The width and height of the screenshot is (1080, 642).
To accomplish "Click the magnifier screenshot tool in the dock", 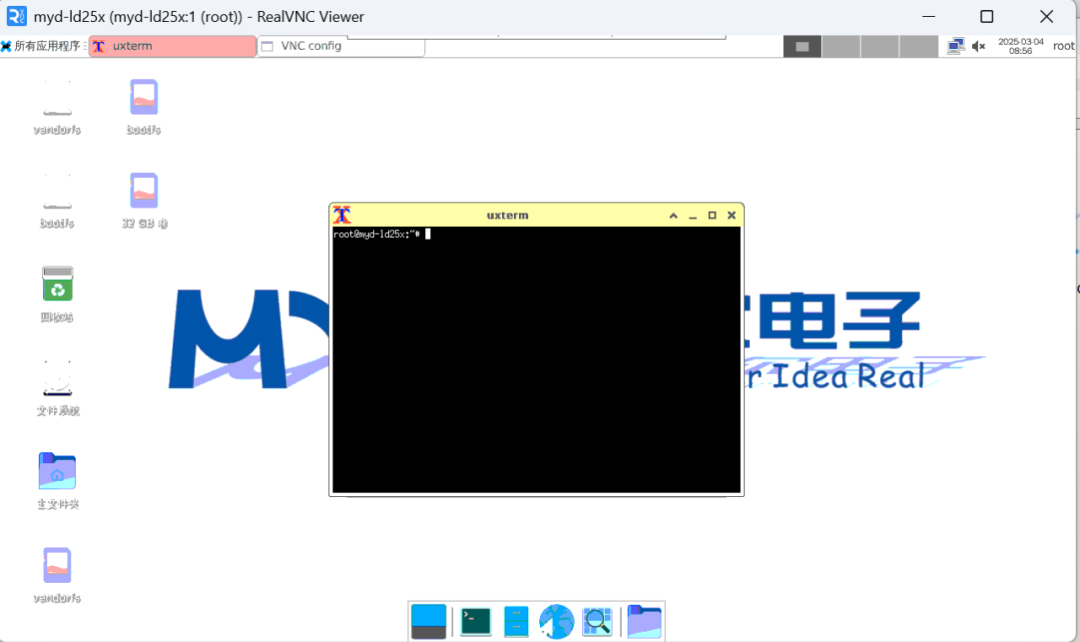I will (597, 620).
